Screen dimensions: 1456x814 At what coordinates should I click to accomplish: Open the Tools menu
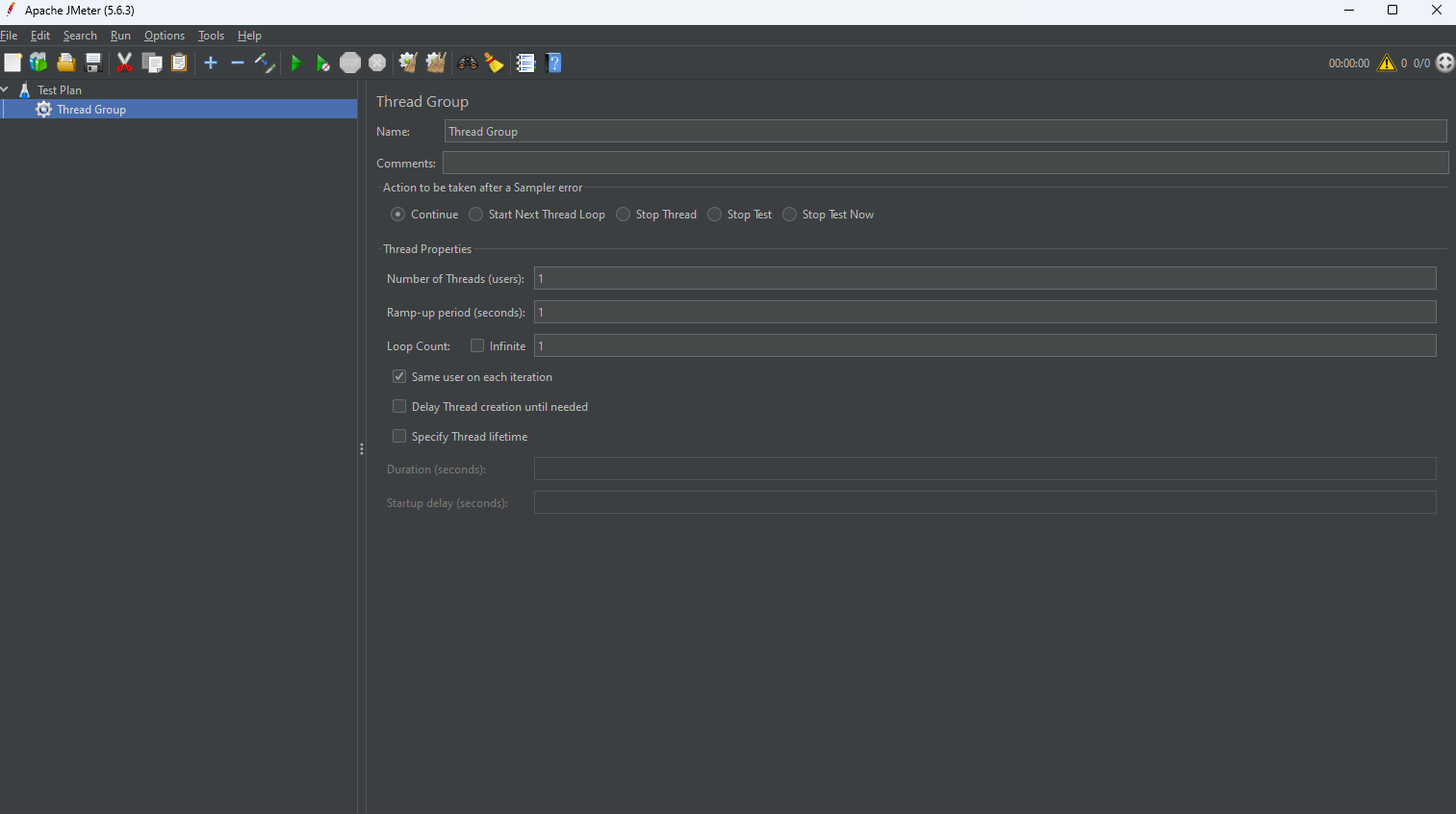[211, 36]
